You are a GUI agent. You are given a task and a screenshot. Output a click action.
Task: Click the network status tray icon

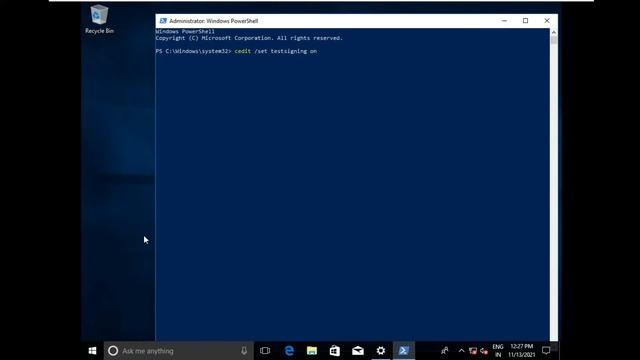pyautogui.click(x=473, y=351)
